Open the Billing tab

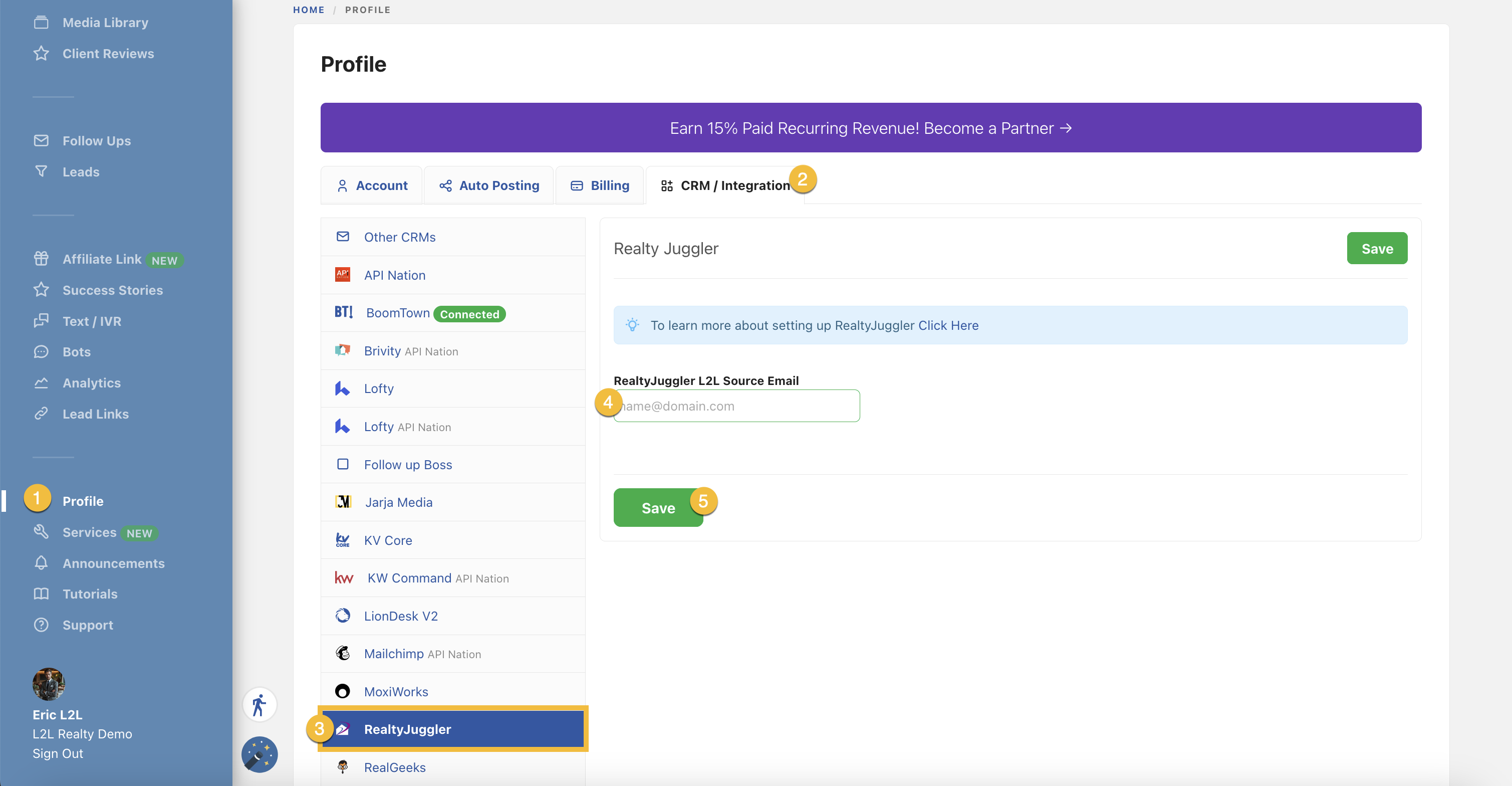coord(600,185)
